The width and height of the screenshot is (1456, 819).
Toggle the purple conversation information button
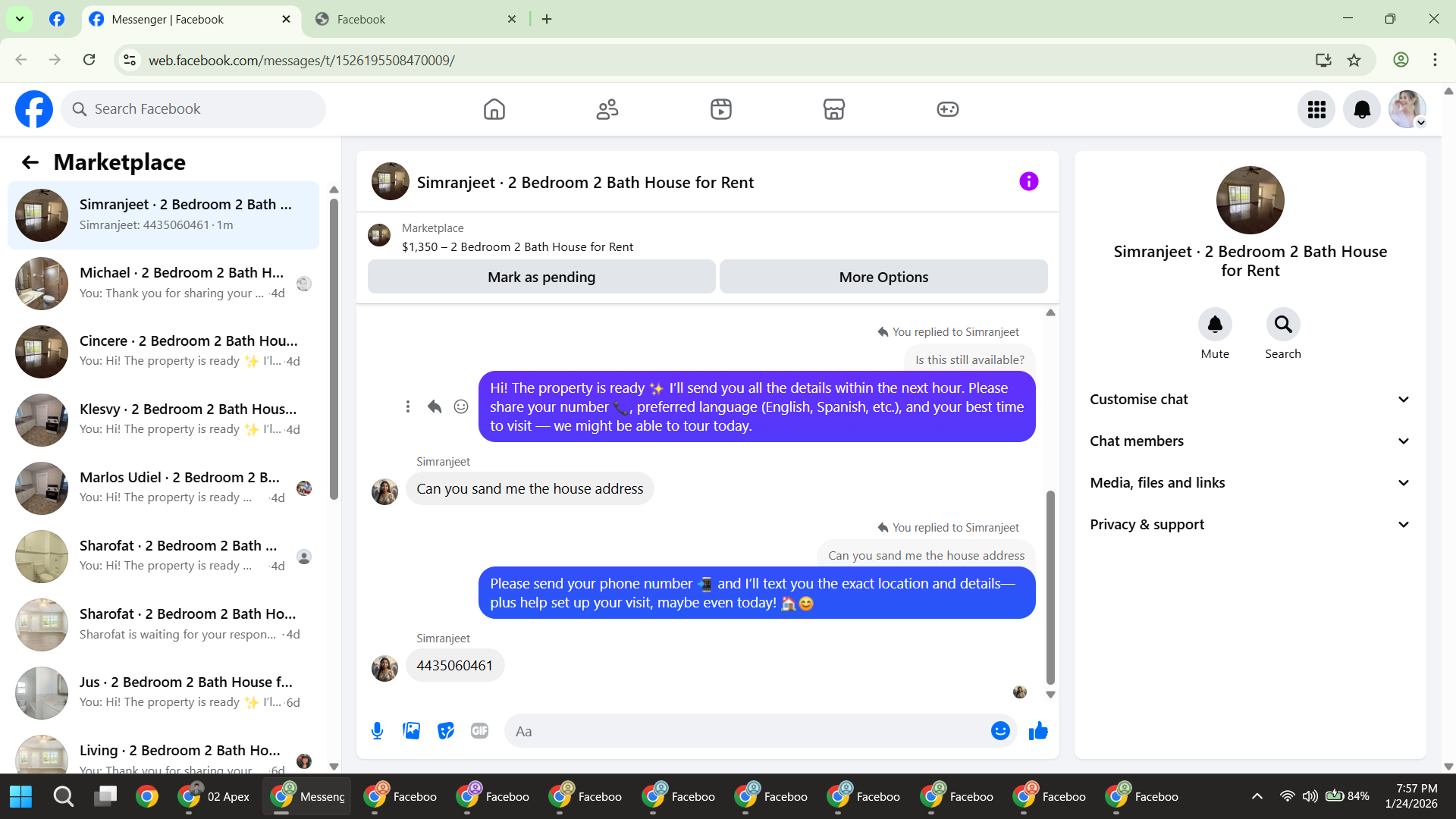pyautogui.click(x=1028, y=182)
